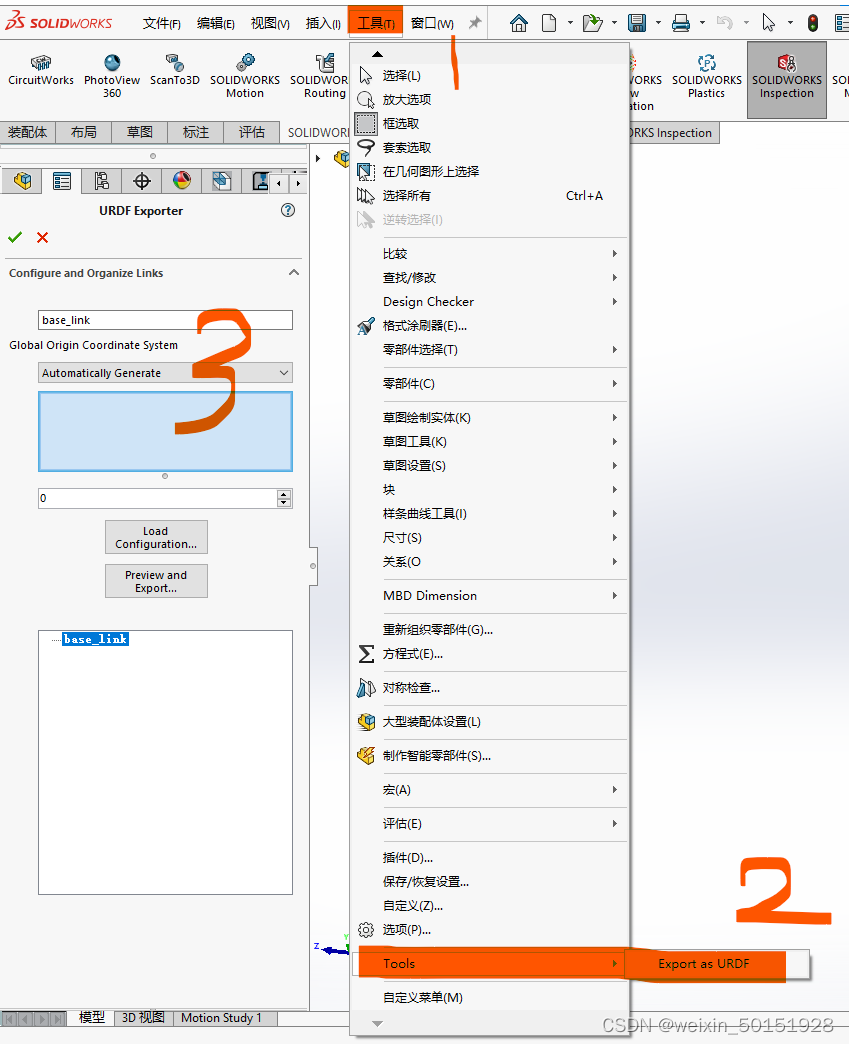
Task: Increase the child links number stepper
Action: pos(284,494)
